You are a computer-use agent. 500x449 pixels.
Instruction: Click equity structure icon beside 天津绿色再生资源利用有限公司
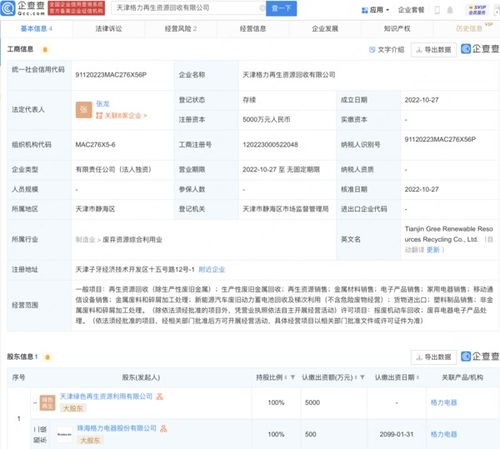point(160,396)
